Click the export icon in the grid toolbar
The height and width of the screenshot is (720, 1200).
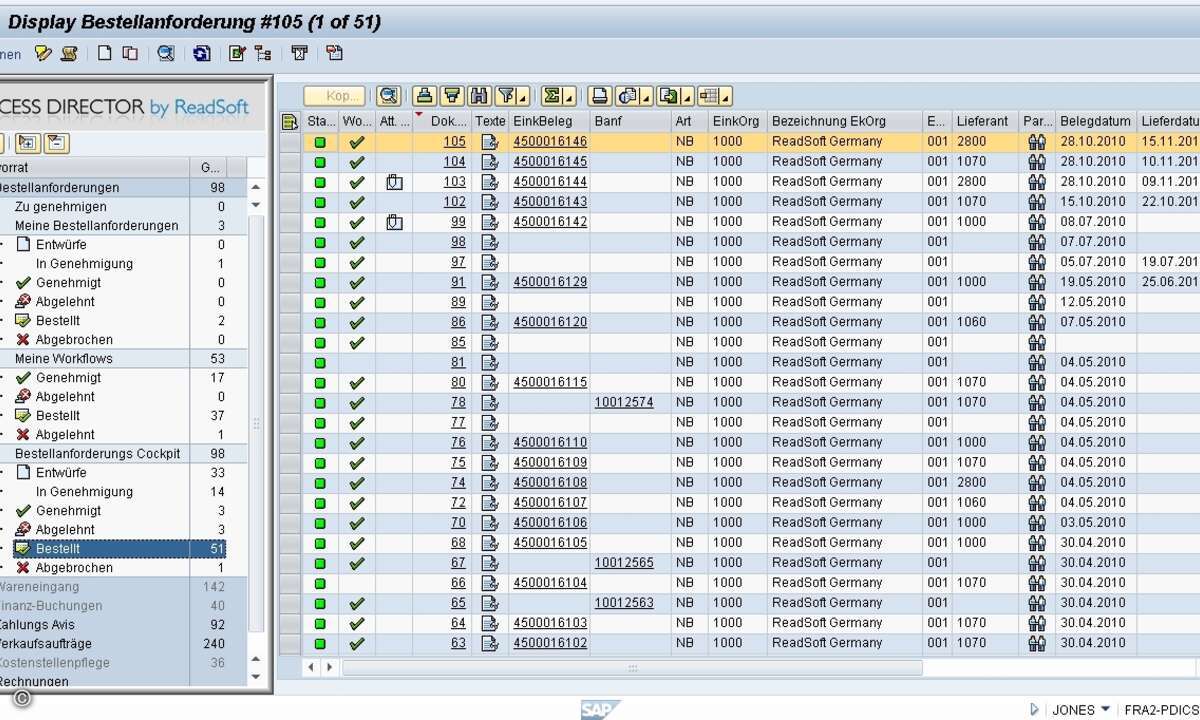tap(668, 96)
